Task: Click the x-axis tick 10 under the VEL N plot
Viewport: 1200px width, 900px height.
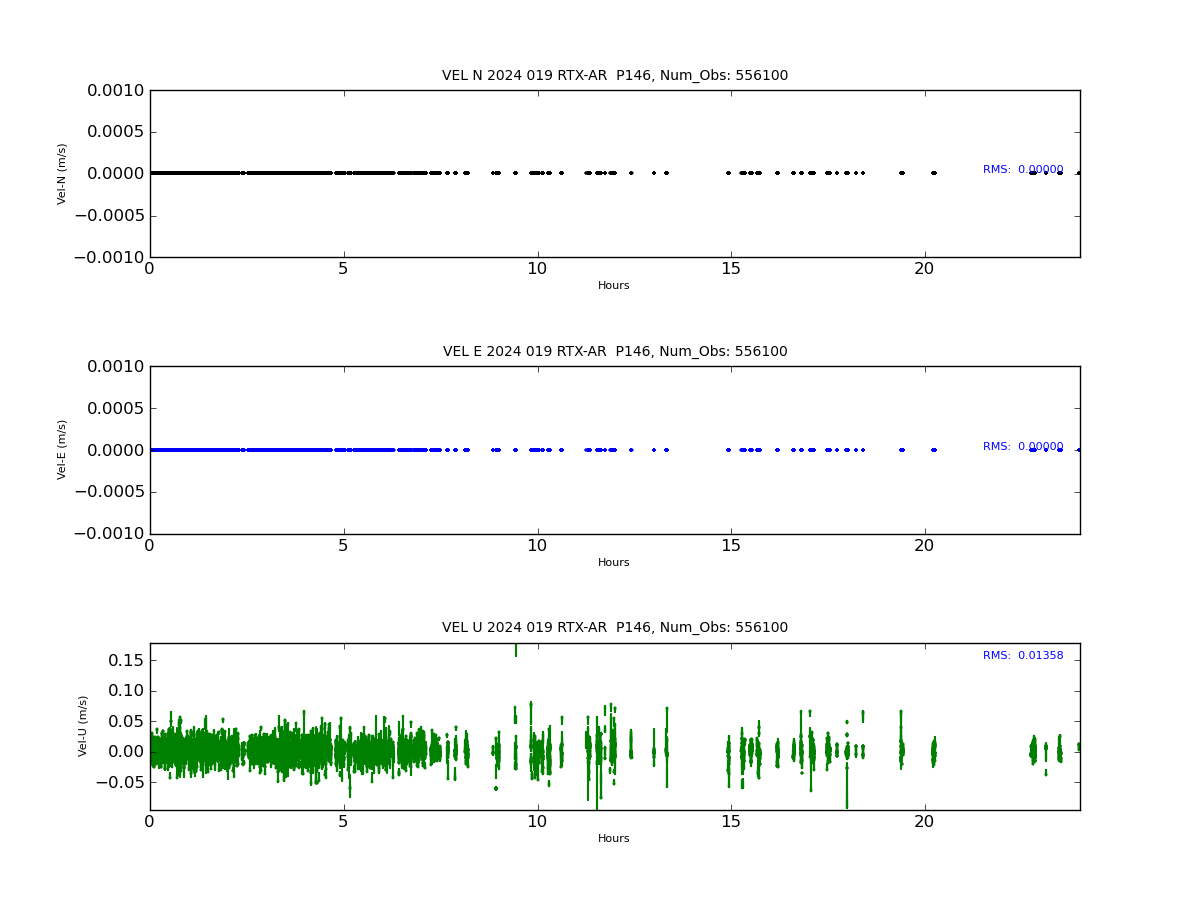Action: (x=537, y=269)
